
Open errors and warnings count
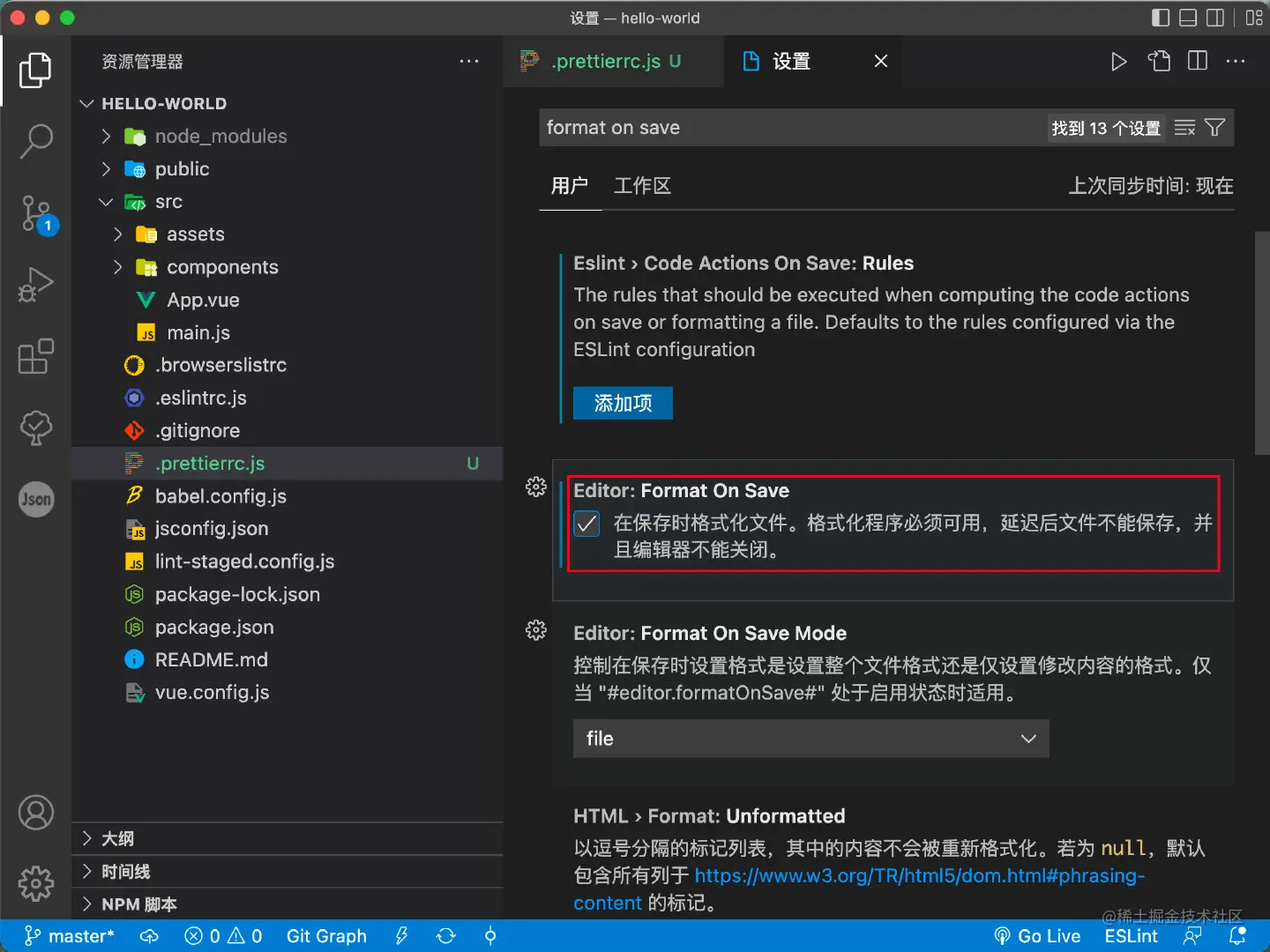click(x=223, y=936)
